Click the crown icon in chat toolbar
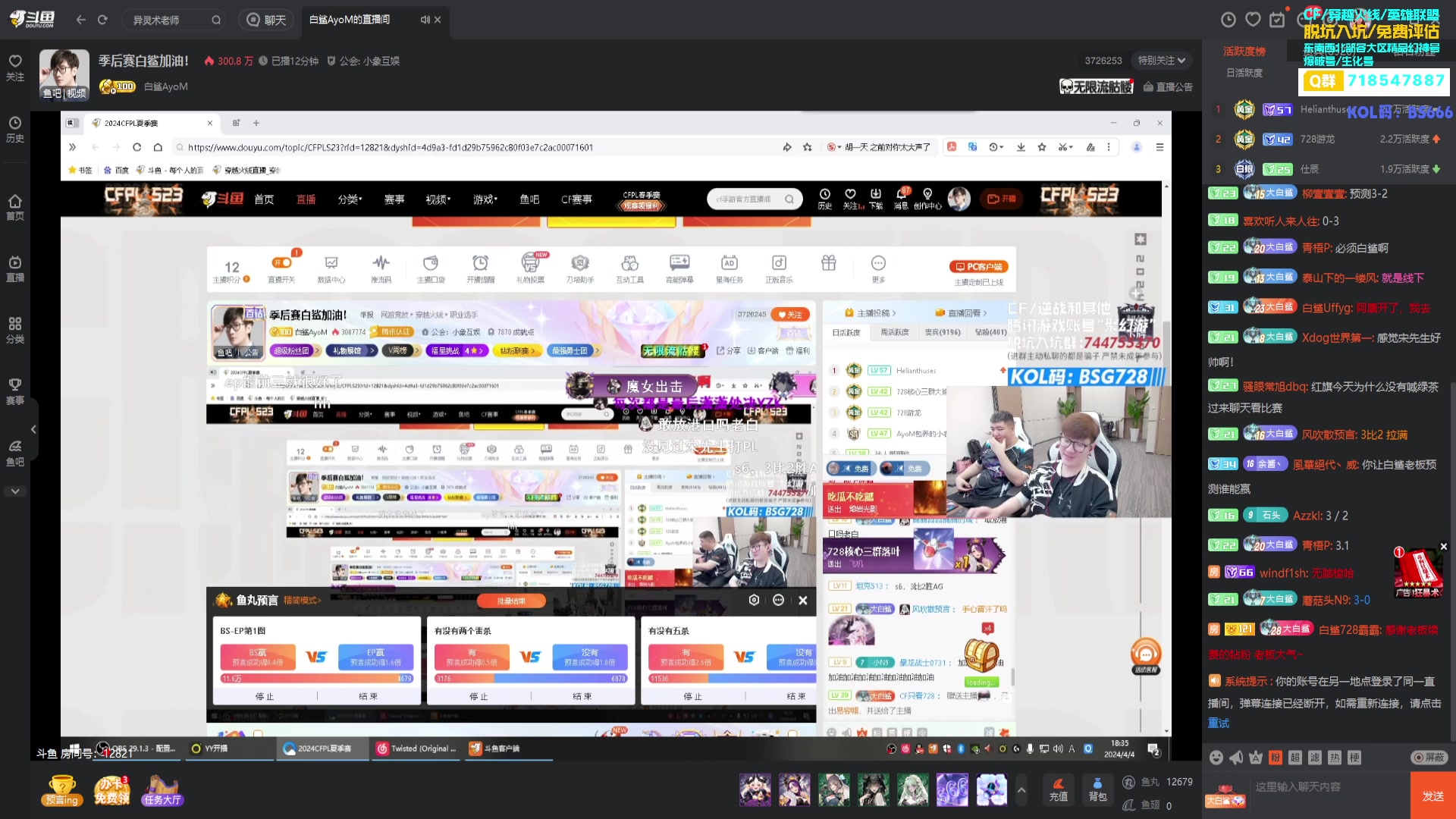The width and height of the screenshot is (1456, 819). coord(1256,758)
